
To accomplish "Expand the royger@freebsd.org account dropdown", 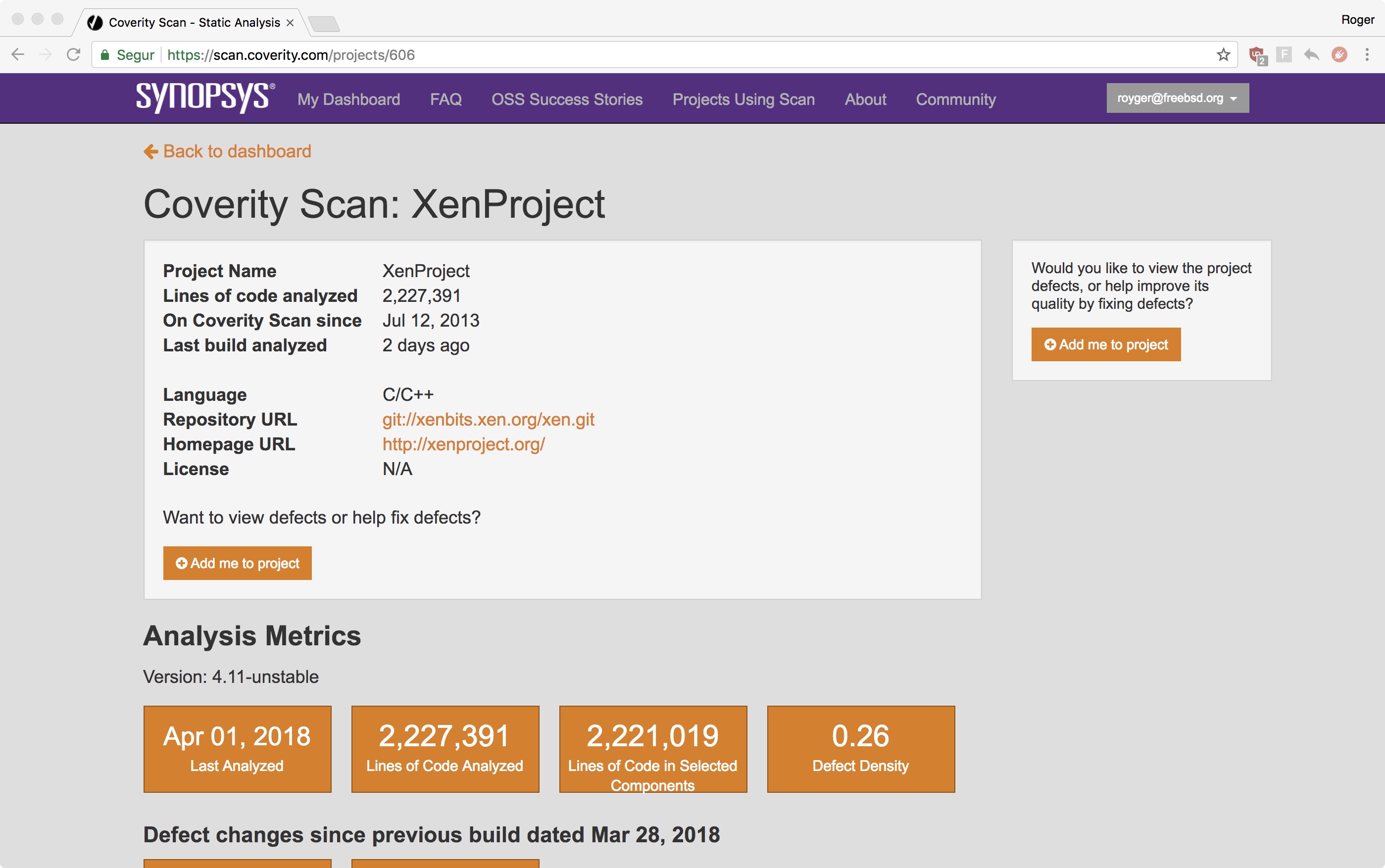I will 1177,98.
